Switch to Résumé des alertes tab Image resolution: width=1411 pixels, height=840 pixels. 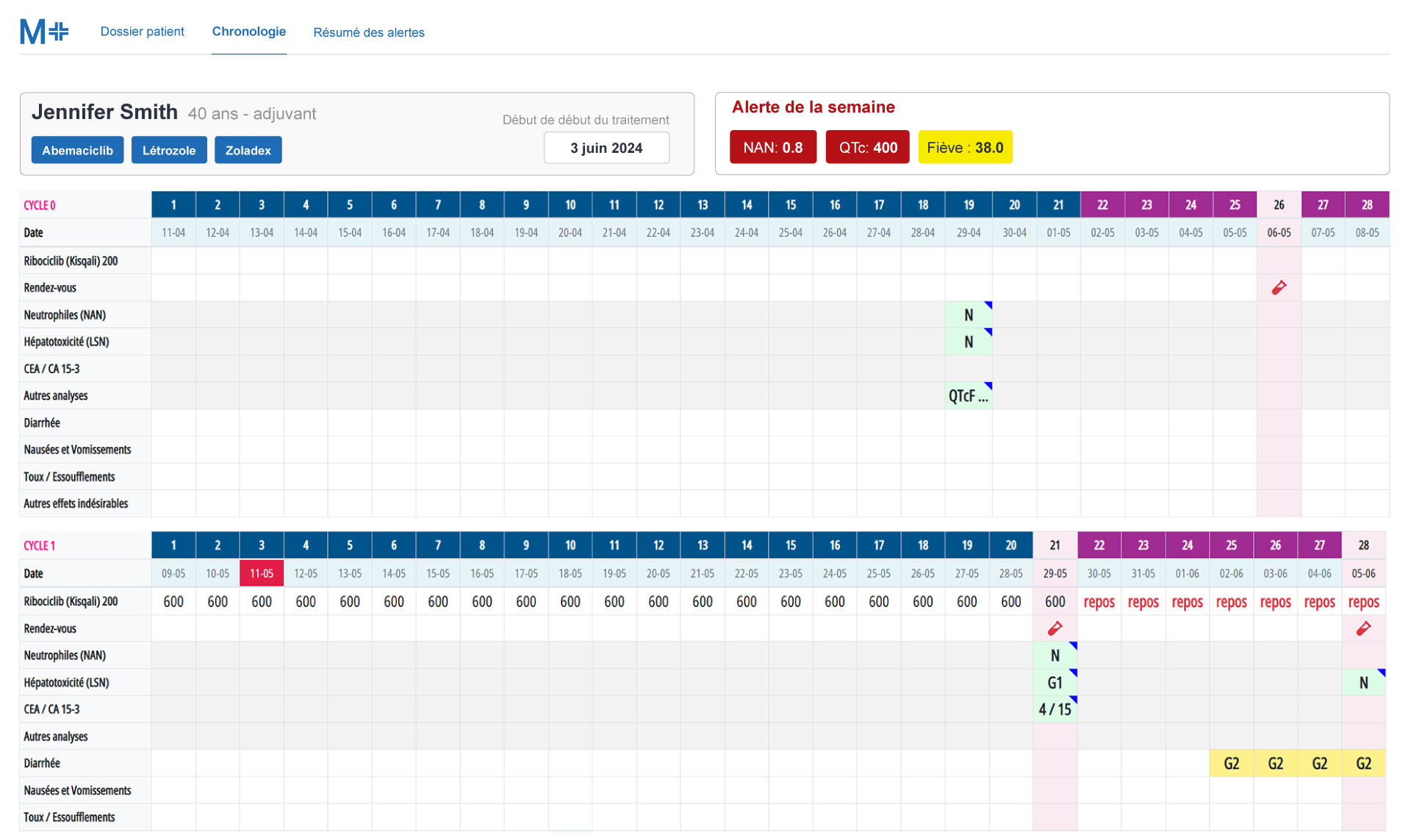(x=368, y=32)
